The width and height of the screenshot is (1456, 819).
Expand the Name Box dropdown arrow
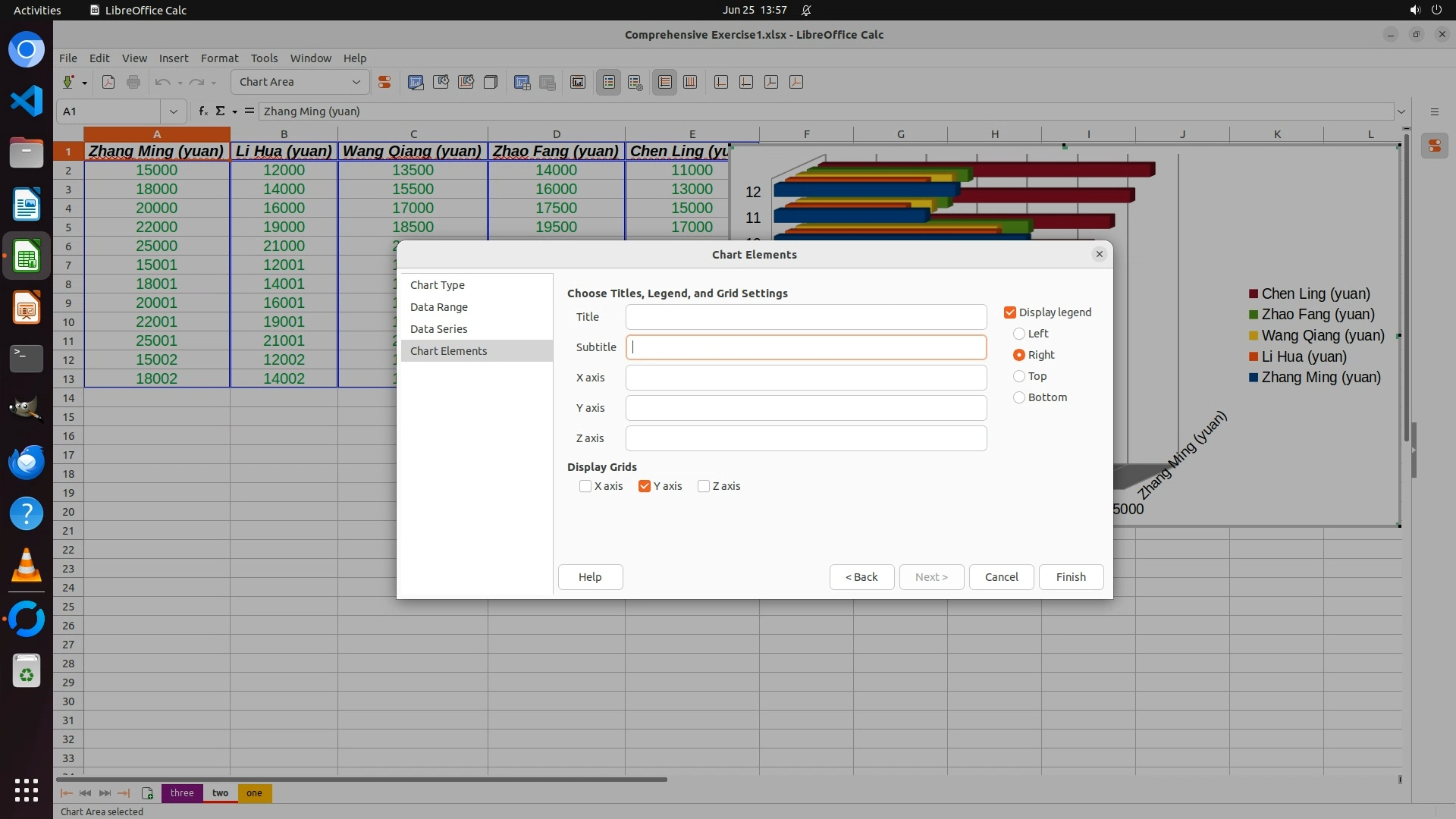coord(174,111)
